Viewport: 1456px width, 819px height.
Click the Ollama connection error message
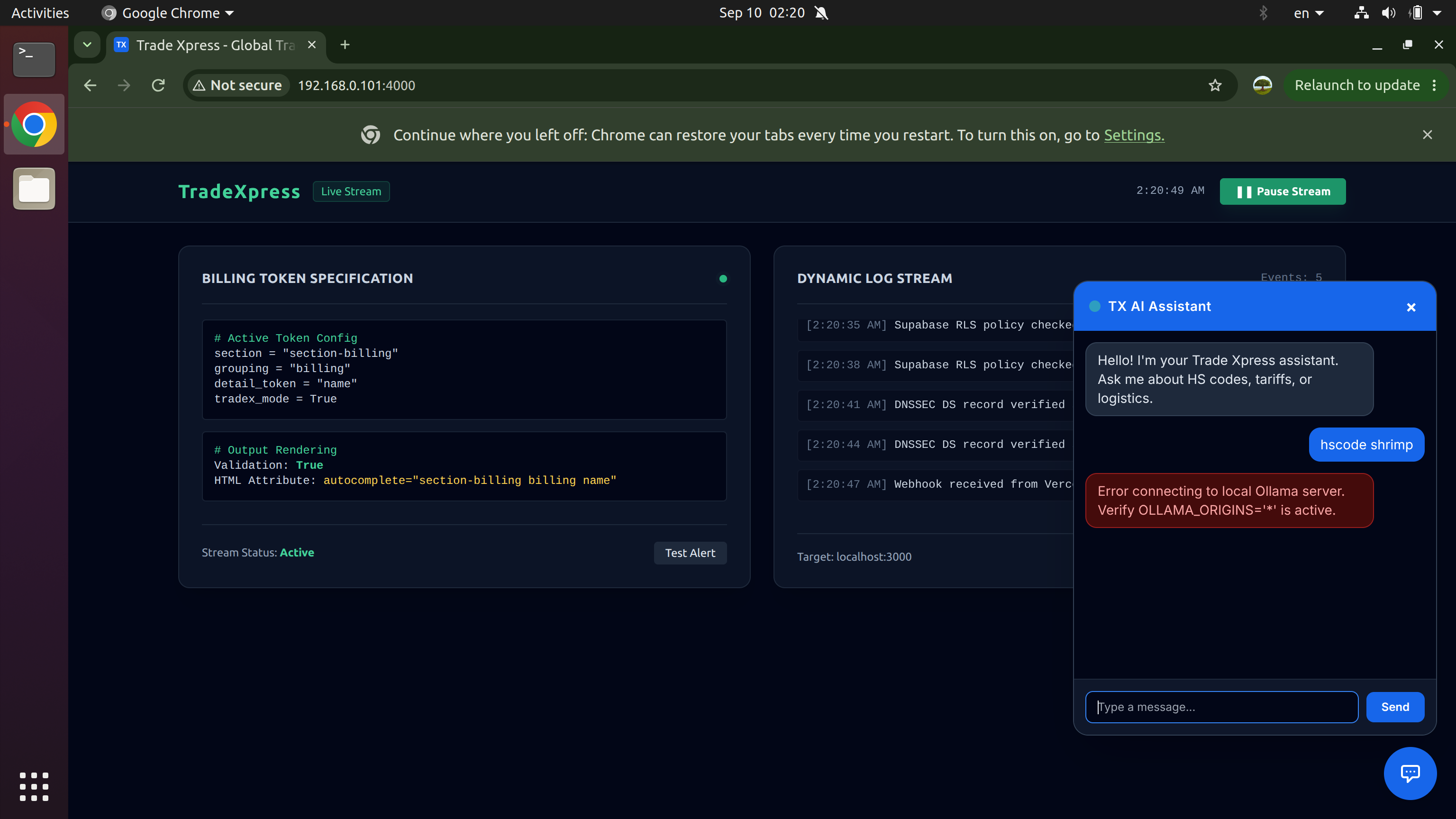pos(1229,500)
